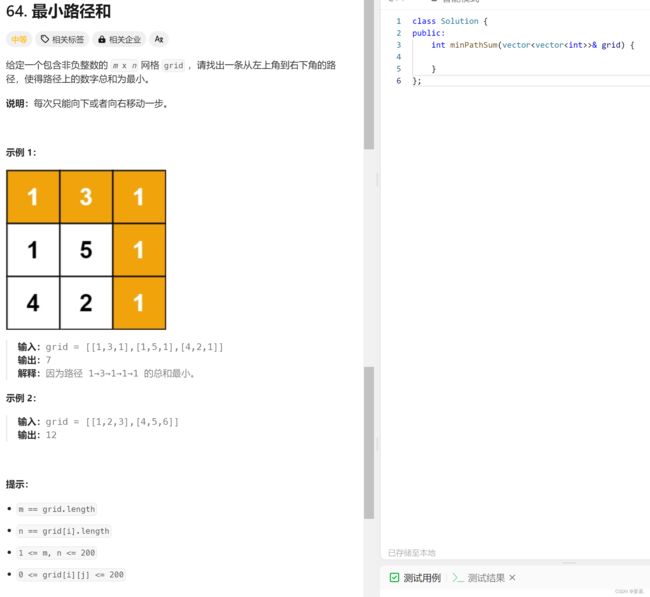Click the 中等 difficulty badge
650x597 pixels.
19,39
